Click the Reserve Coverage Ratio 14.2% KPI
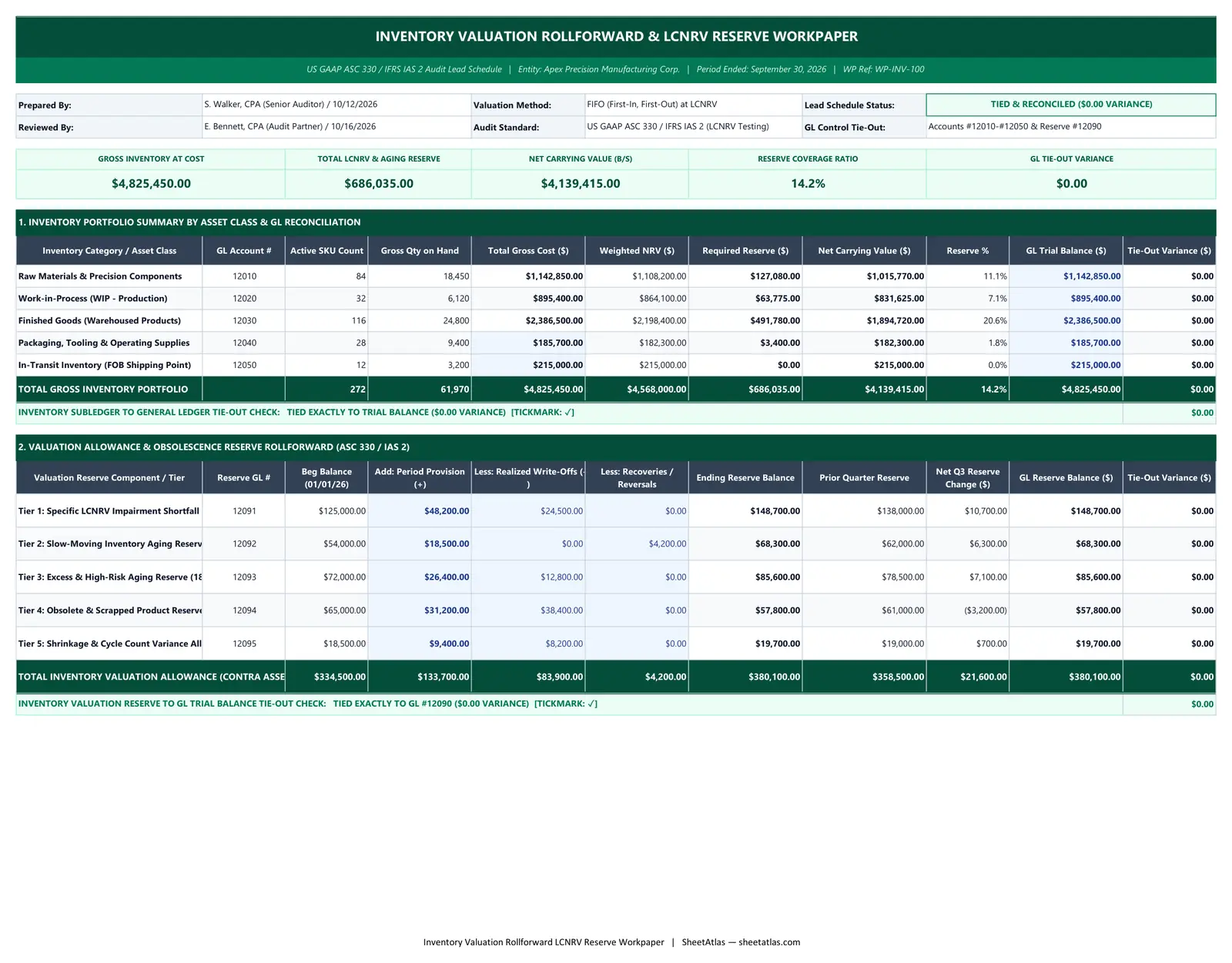The image size is (1232, 963). coord(808,184)
